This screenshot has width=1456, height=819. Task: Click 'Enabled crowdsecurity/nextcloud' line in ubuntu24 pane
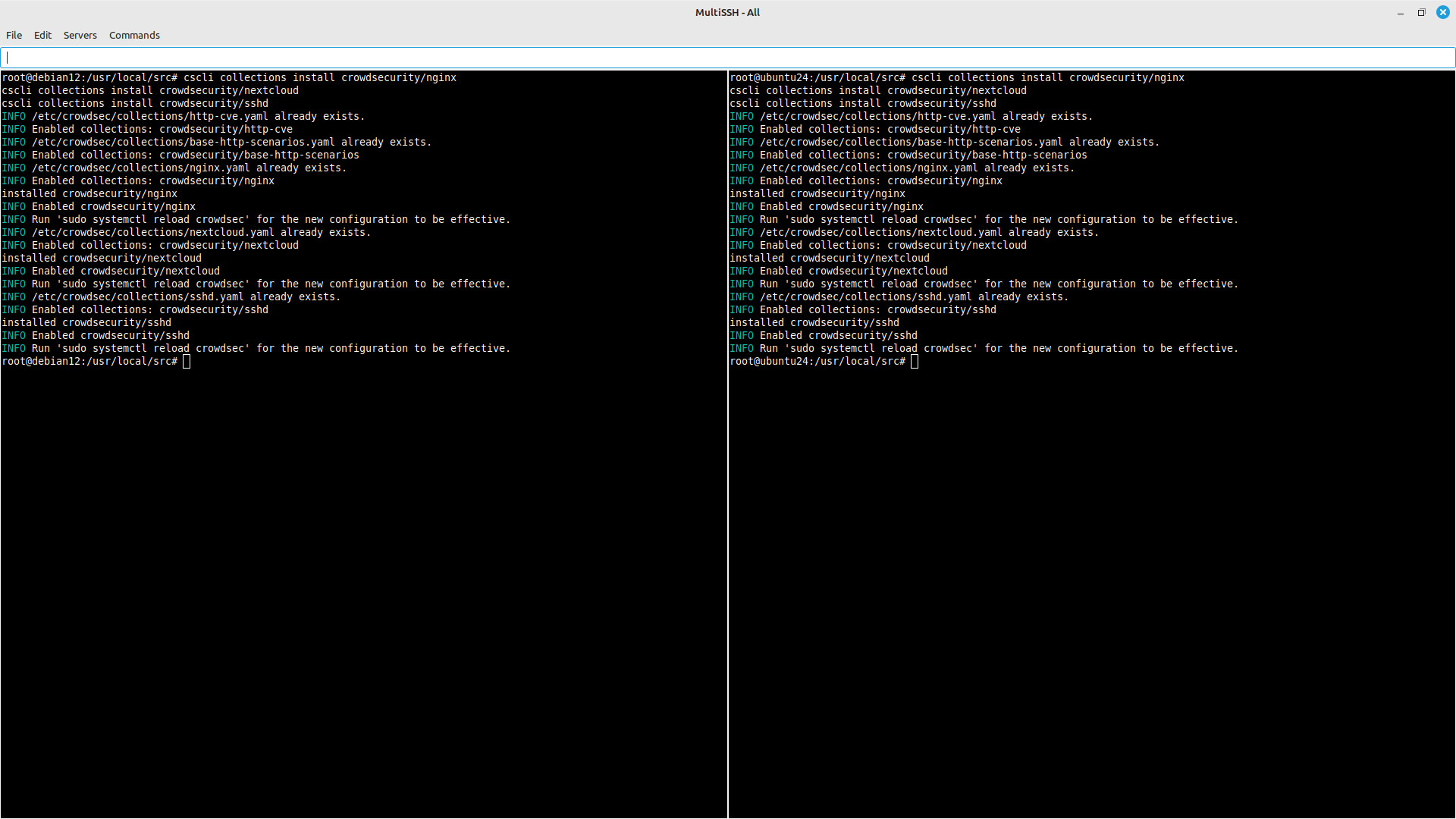pyautogui.click(x=839, y=271)
